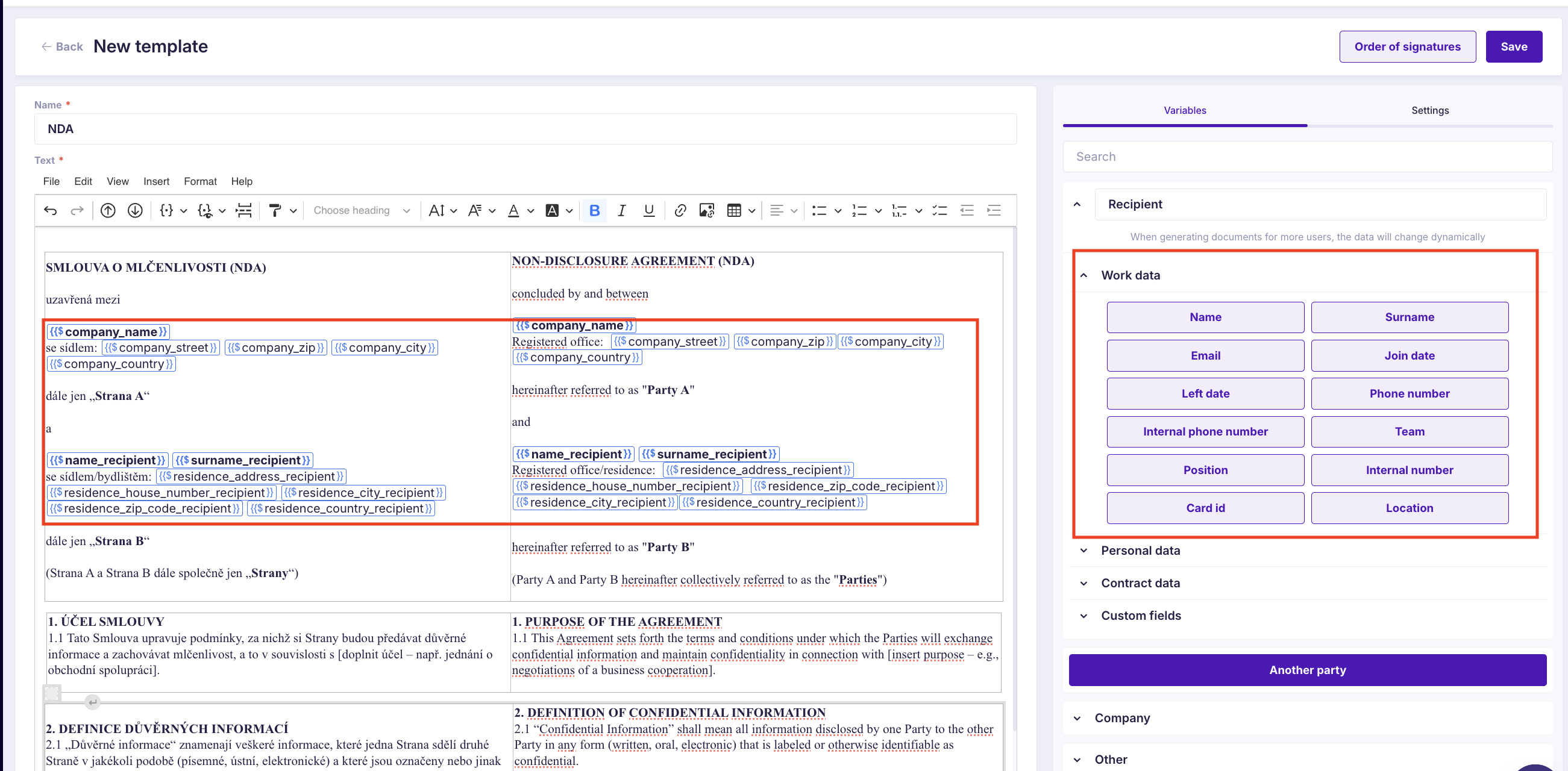Toggle underline formatting
This screenshot has height=771, width=1568.
click(x=649, y=211)
